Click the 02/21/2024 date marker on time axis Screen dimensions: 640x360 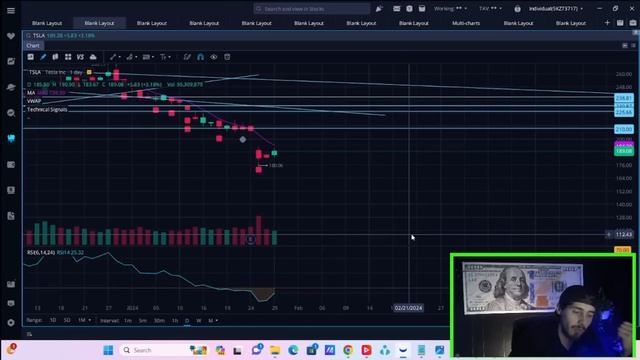408,308
